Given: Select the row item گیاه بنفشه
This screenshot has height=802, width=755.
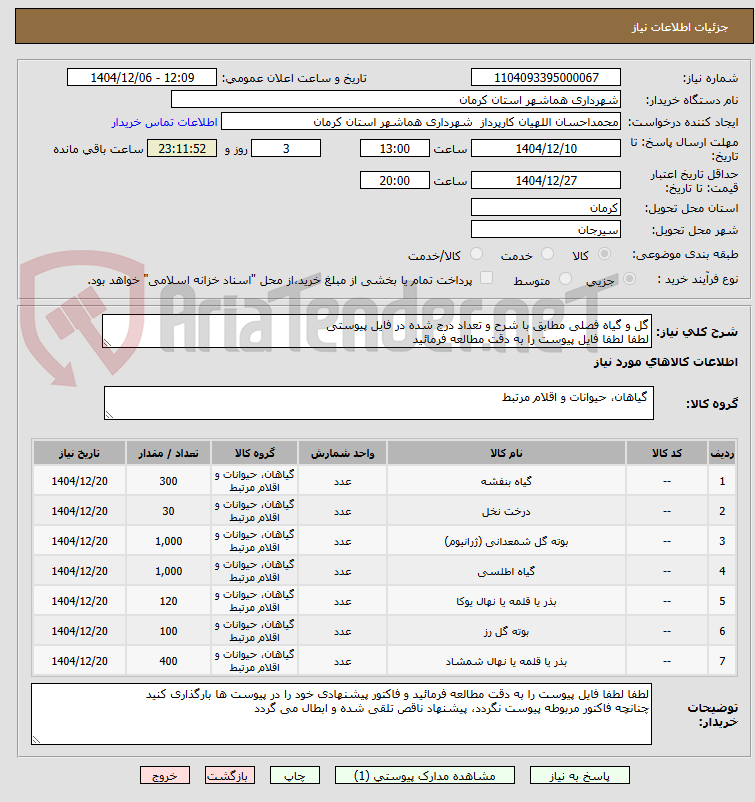Looking at the screenshot, I should tap(506, 481).
